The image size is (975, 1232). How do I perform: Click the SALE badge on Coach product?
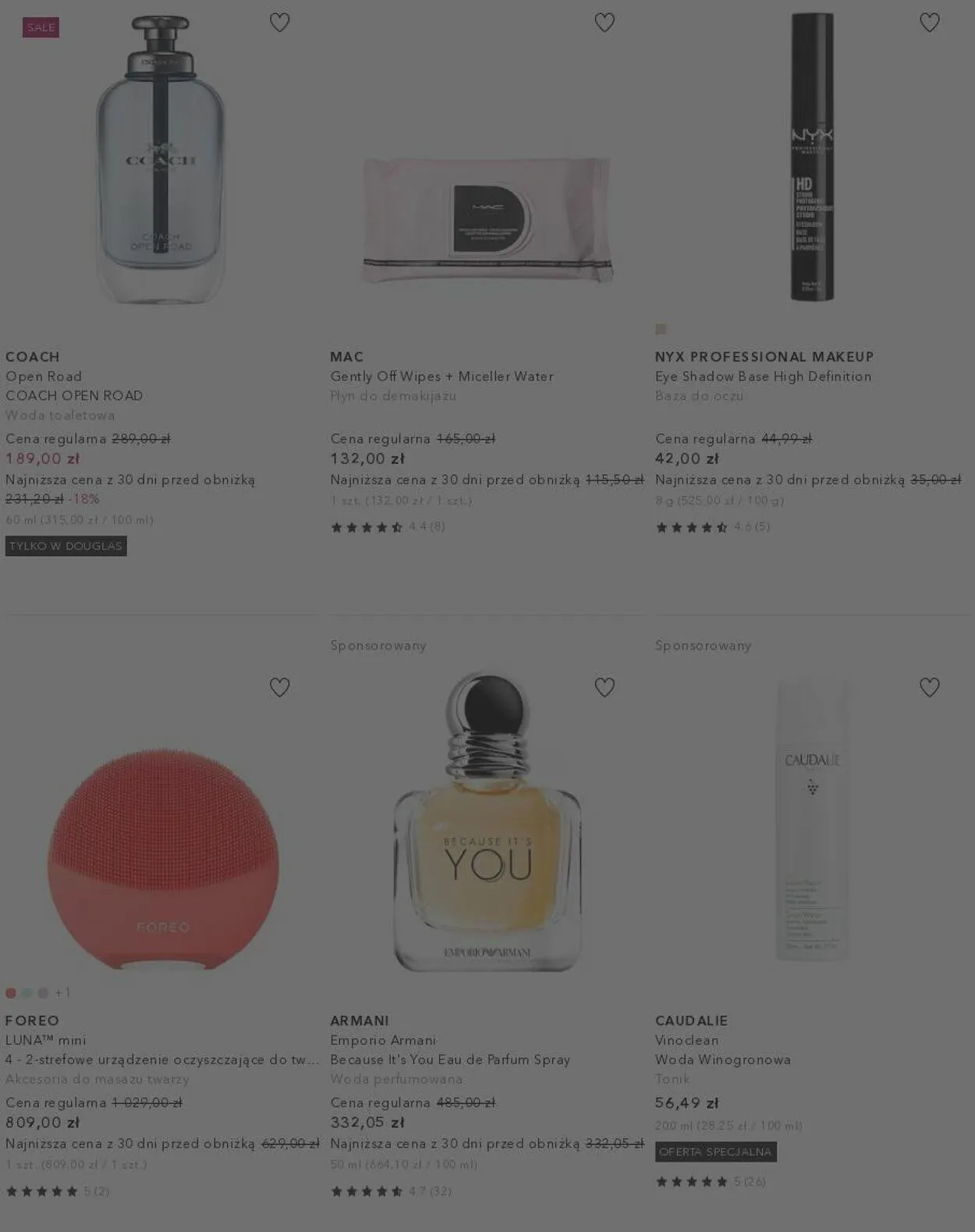click(x=41, y=27)
